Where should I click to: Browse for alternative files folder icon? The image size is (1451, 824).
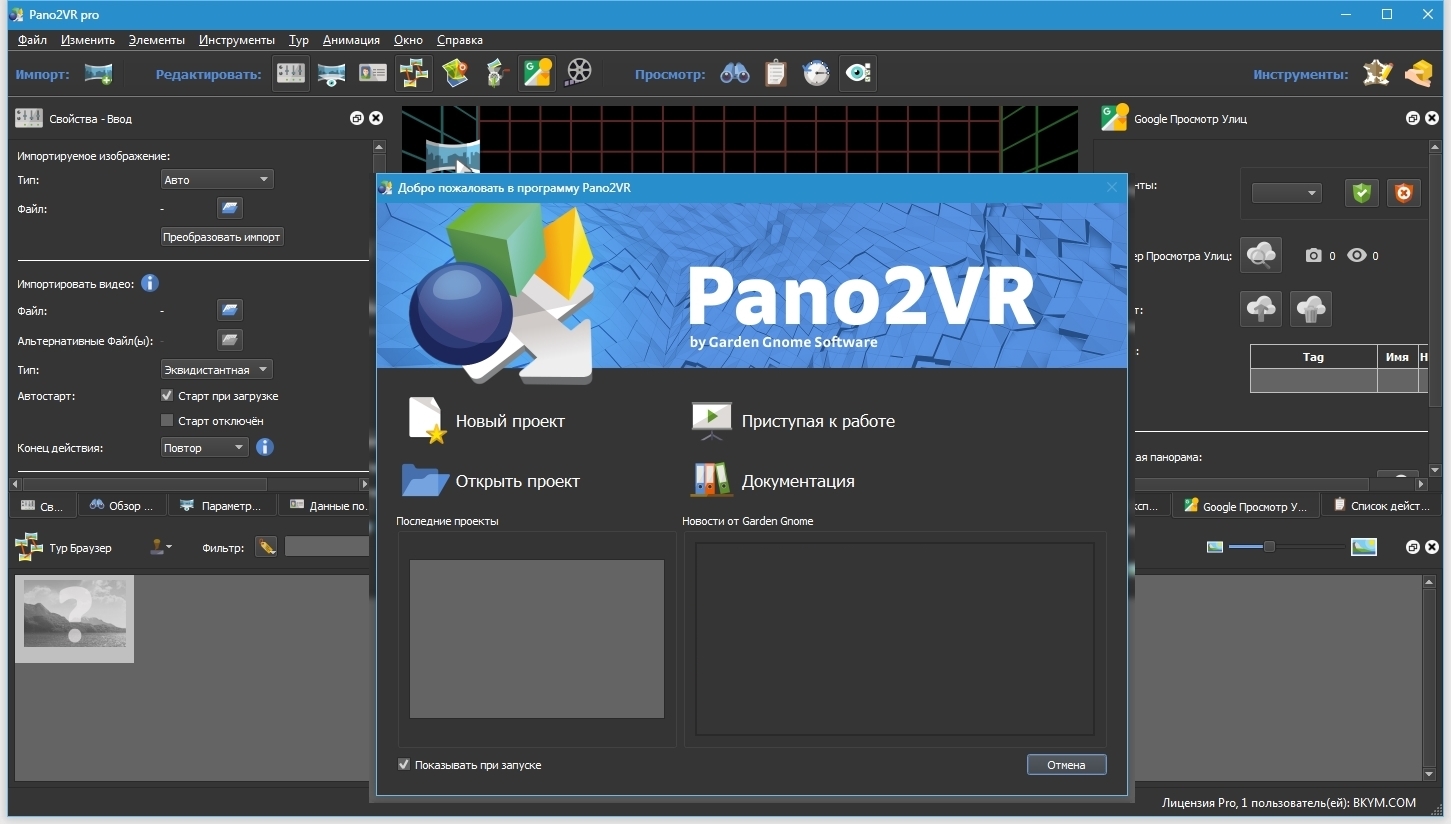click(x=230, y=340)
